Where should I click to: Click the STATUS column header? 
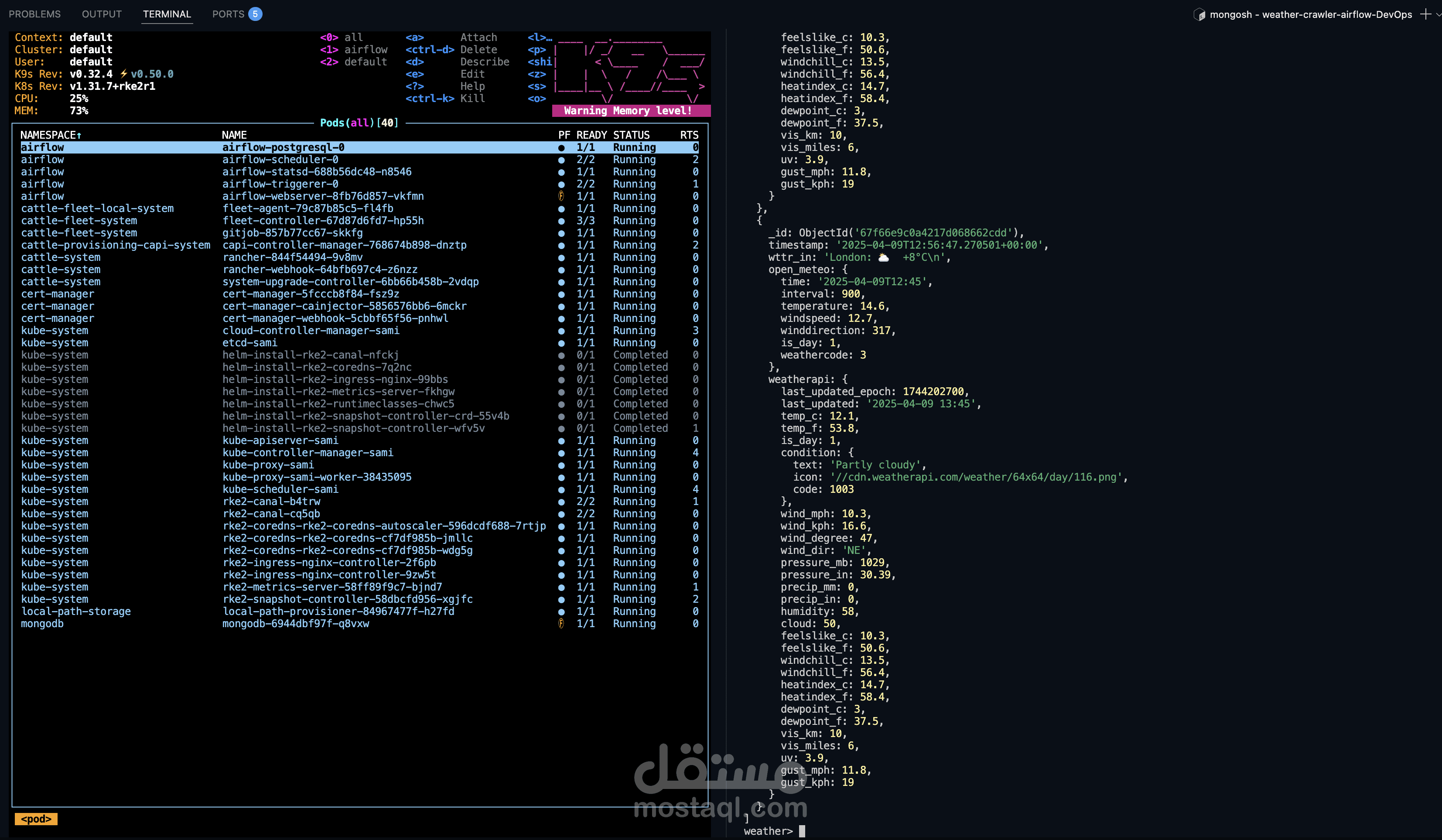pyautogui.click(x=632, y=135)
